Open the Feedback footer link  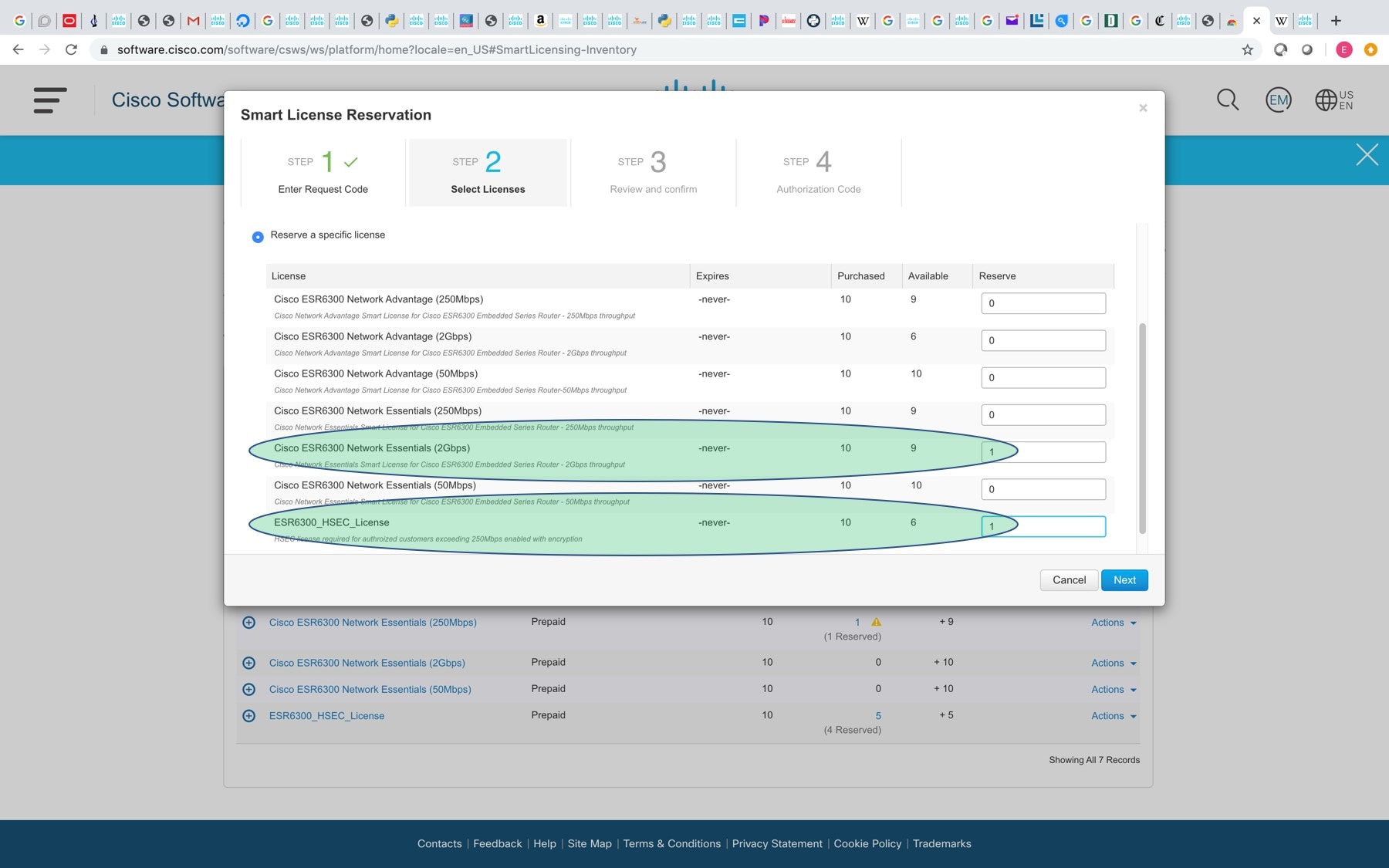497,844
